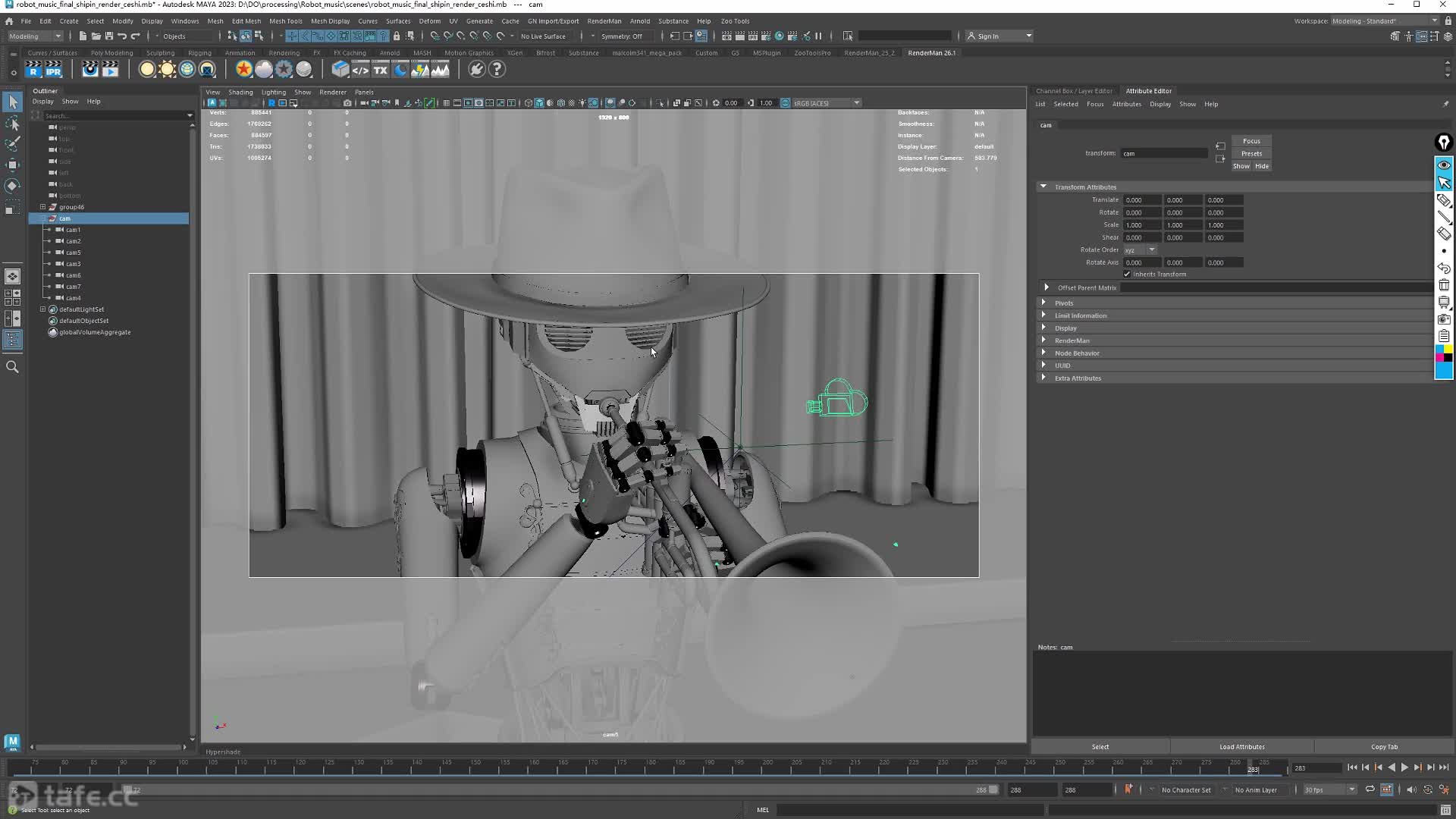Click the RenderMan plug settings icon
This screenshot has height=819, width=1456.
(x=476, y=70)
